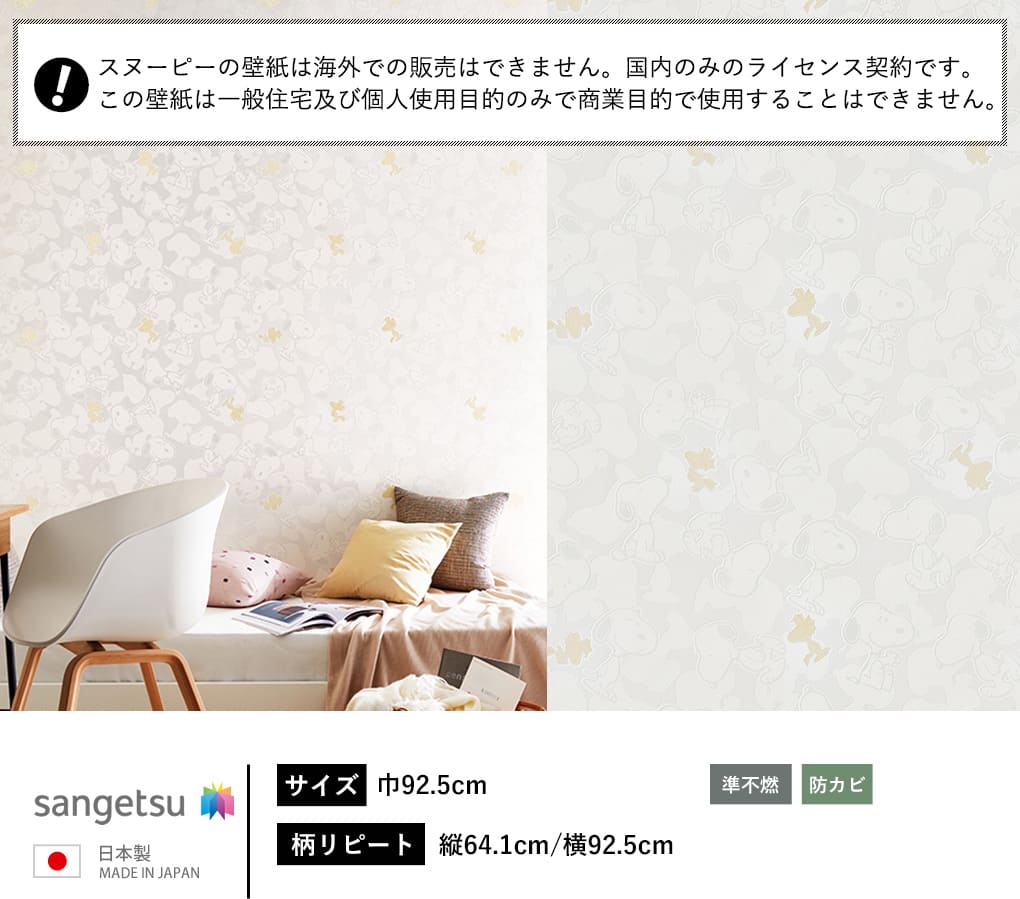Select the 準不燃 gray badge

[751, 785]
